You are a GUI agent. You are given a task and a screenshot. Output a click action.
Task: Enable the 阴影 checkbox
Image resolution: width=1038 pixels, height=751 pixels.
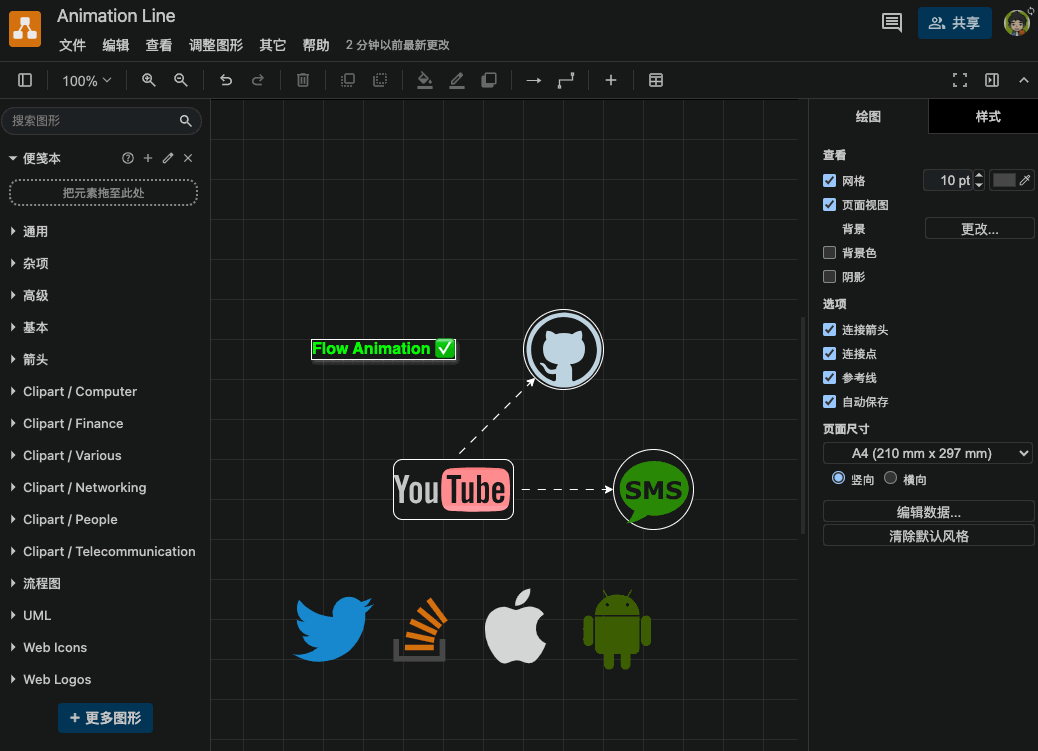coord(829,276)
